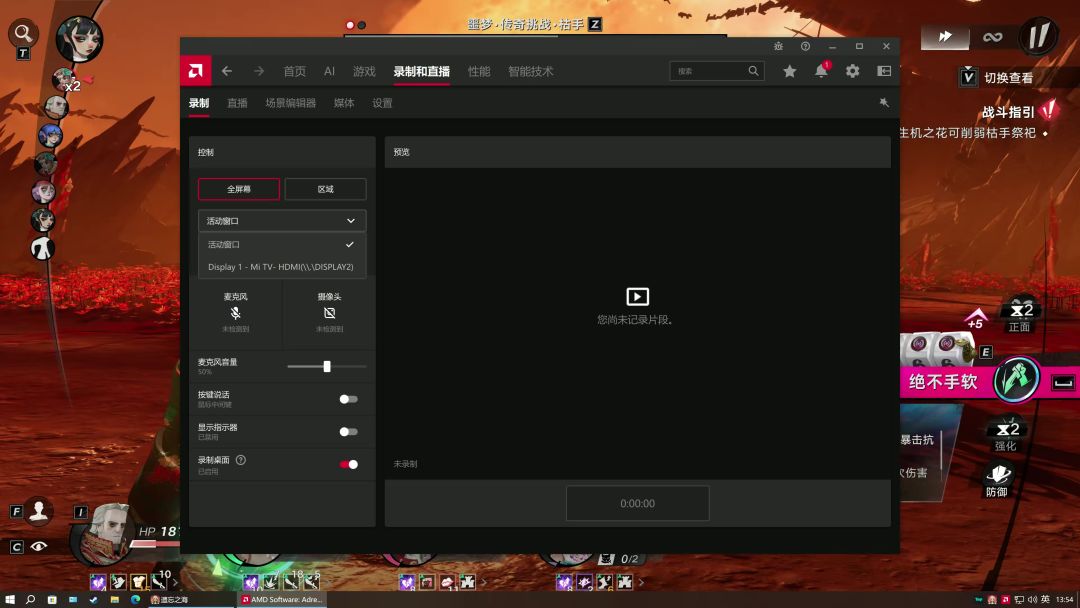Screen dimensions: 1080x608
Task: Switch to the 设置 sub-tab
Action: click(x=382, y=103)
